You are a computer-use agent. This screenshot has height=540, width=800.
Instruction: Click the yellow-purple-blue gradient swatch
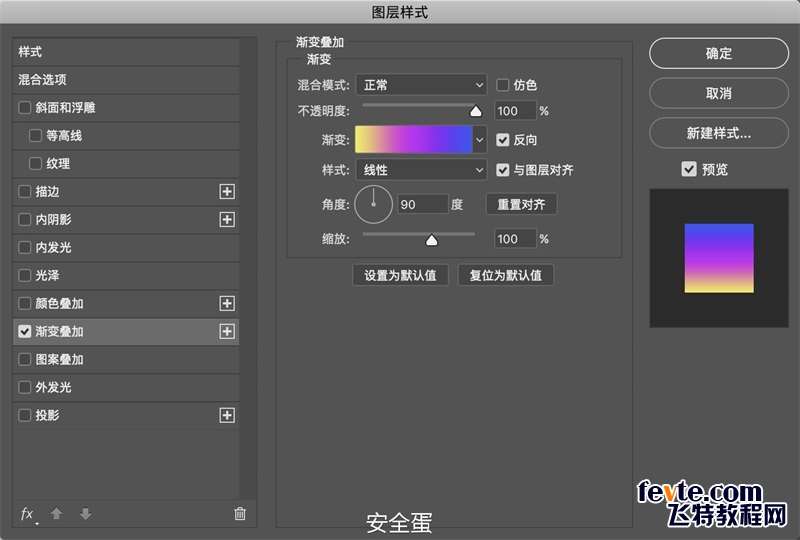coord(413,139)
